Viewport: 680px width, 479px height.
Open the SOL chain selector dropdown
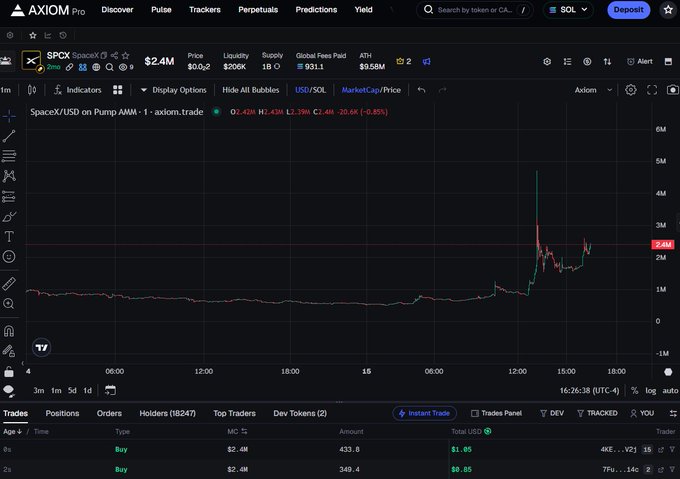[568, 10]
